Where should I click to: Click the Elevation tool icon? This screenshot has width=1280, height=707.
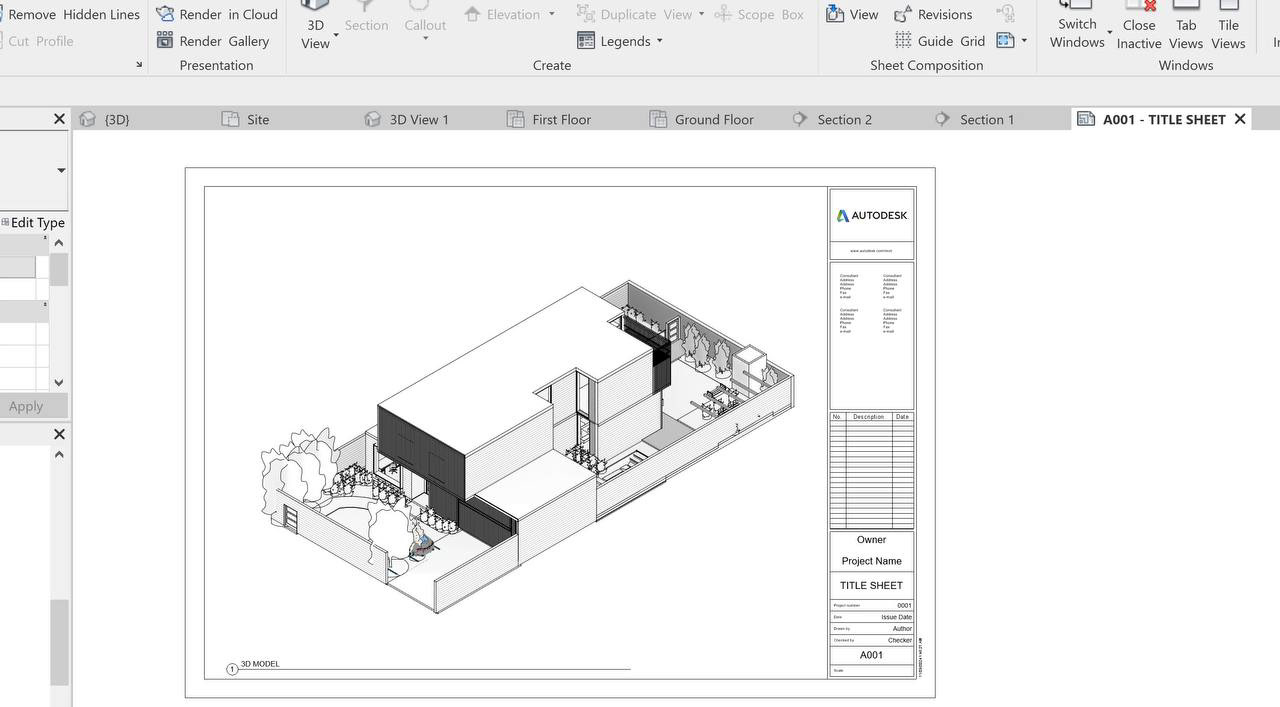click(x=473, y=14)
